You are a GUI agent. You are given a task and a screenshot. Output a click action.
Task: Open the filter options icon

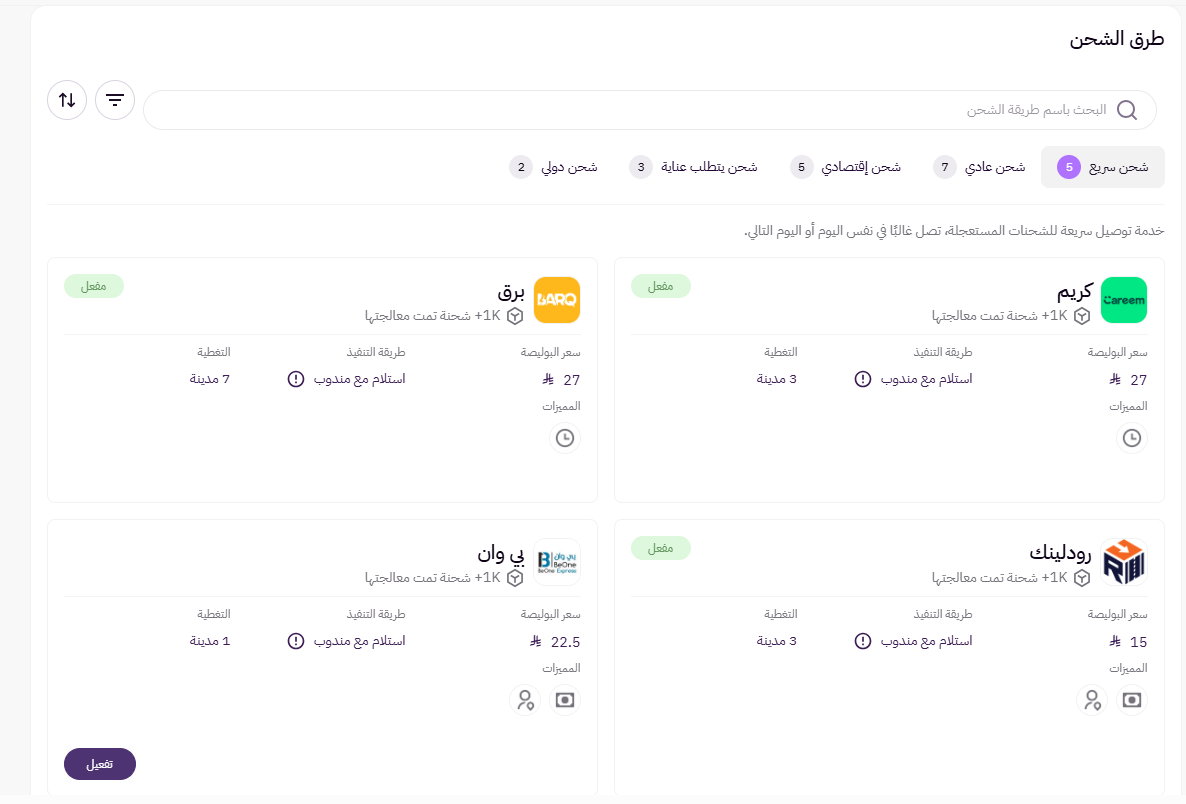point(115,100)
